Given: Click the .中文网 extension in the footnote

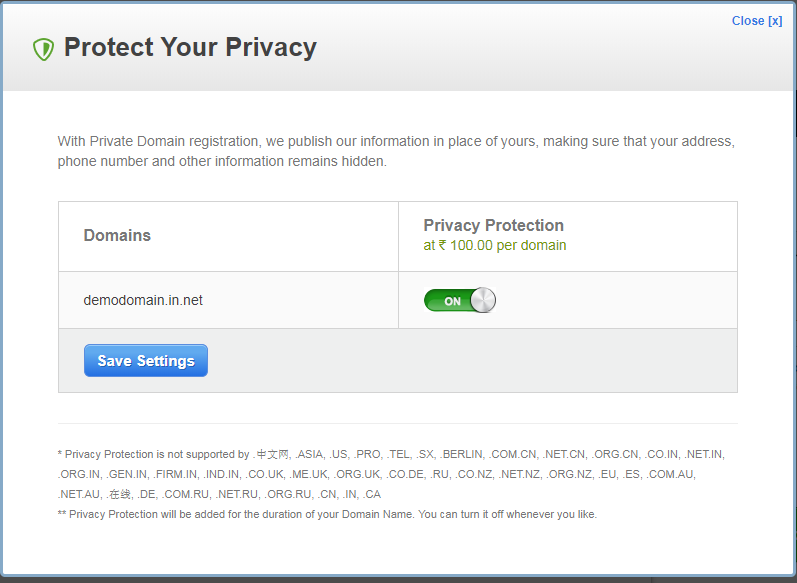Looking at the screenshot, I should [271, 454].
